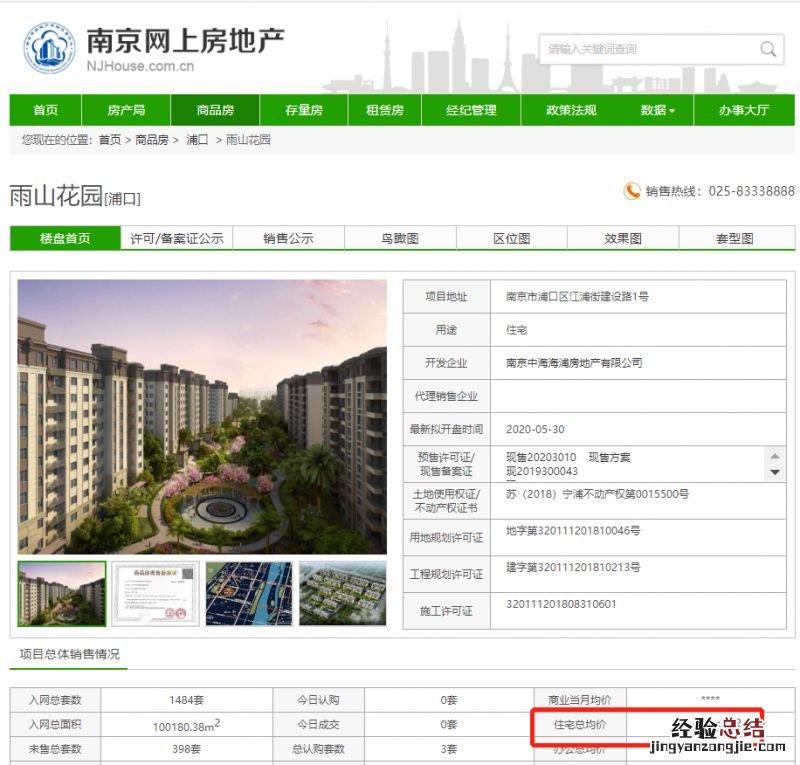The width and height of the screenshot is (800, 765).
Task: Click the 雨山花园 project title
Action: tap(56, 195)
